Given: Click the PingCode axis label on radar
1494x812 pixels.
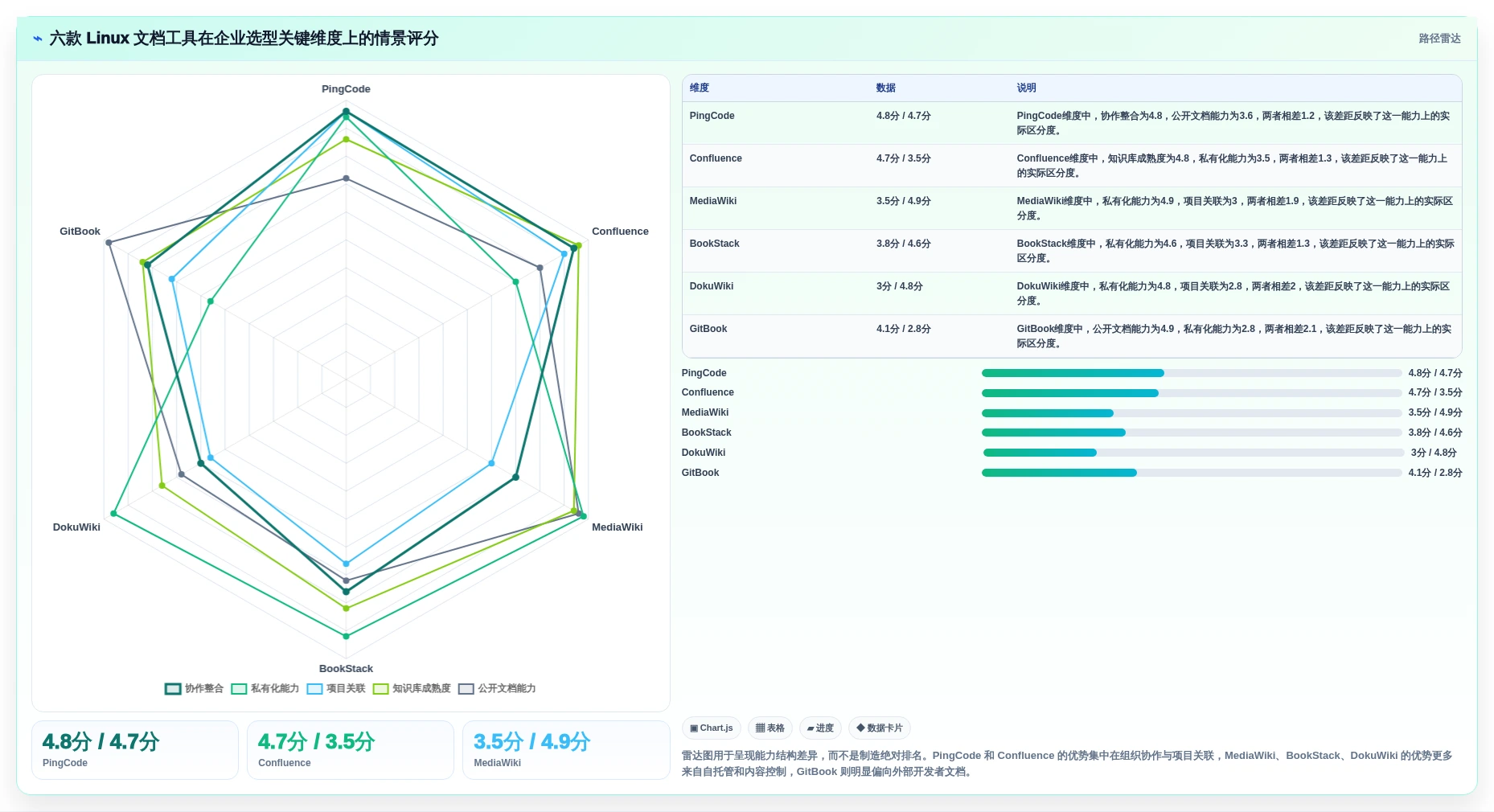Looking at the screenshot, I should click(x=346, y=89).
